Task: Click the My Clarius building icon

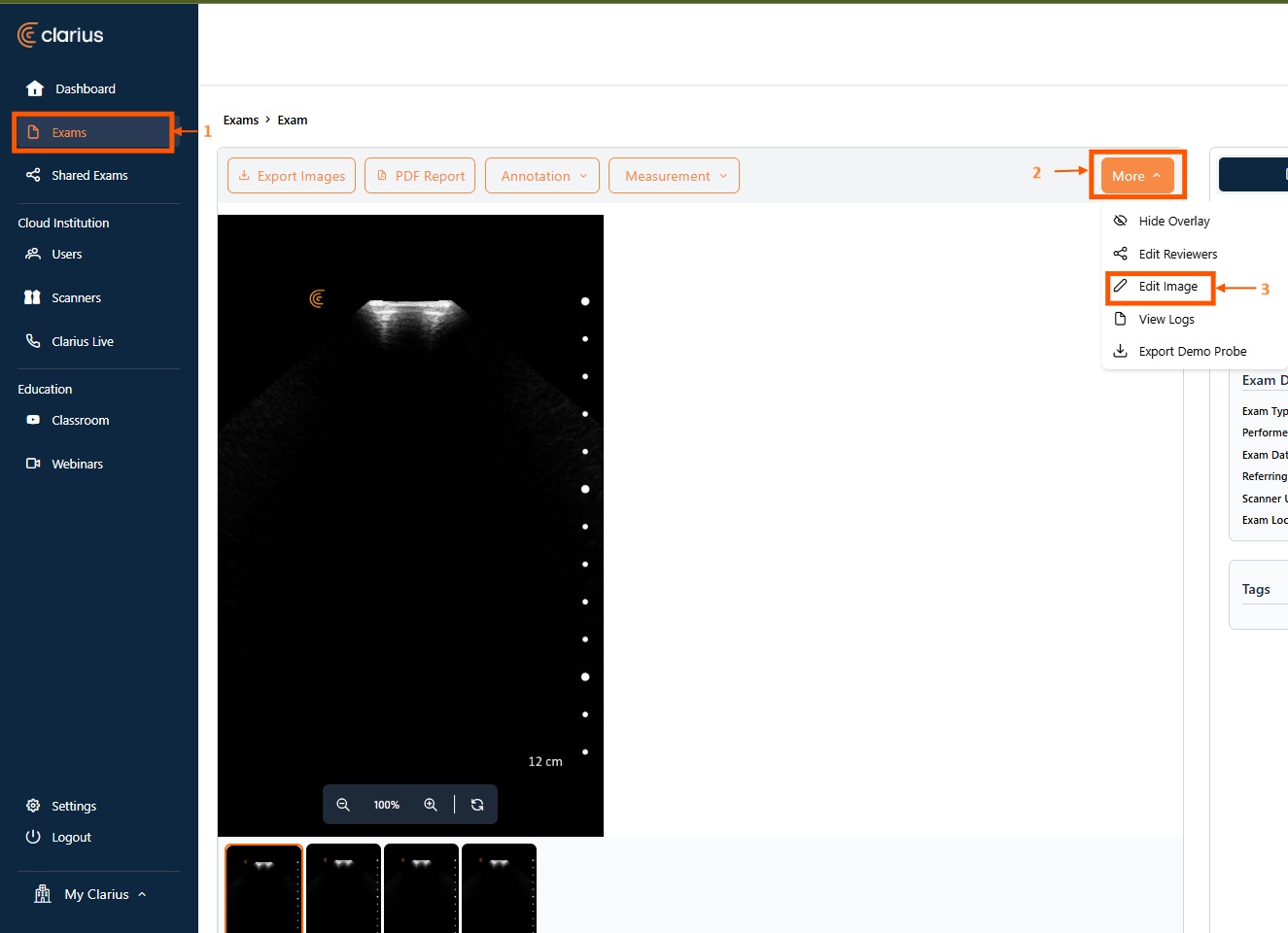Action: coord(43,894)
